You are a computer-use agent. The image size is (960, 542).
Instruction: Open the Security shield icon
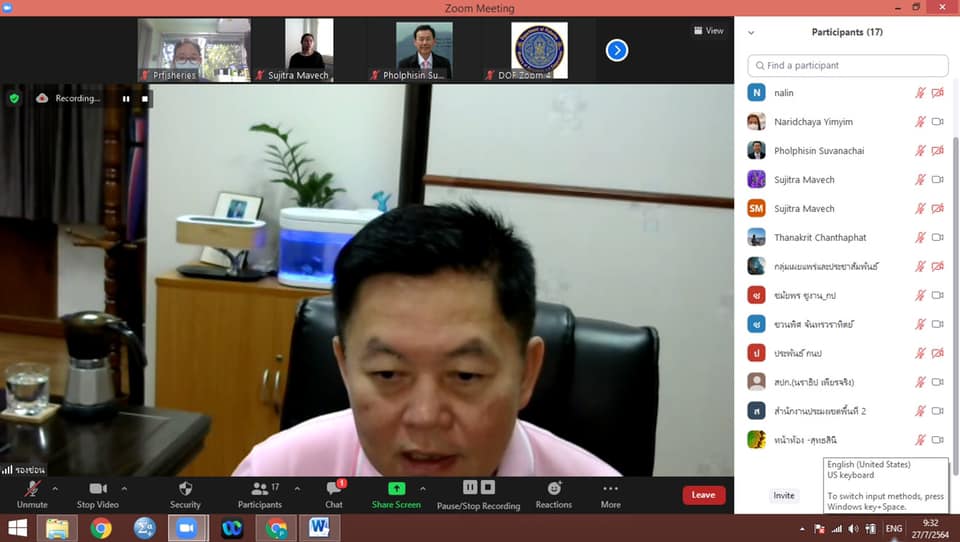coord(186,488)
